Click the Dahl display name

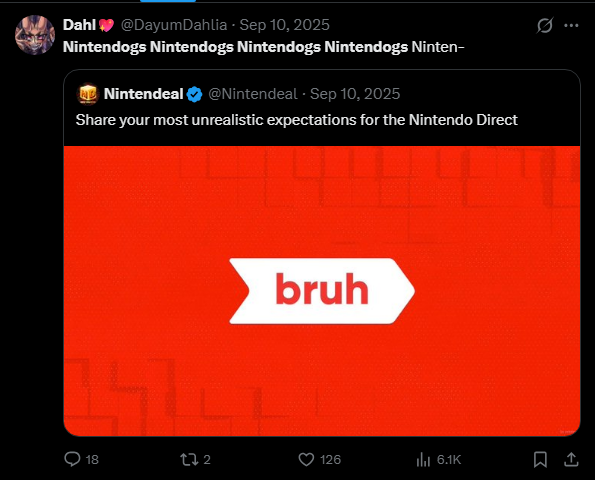click(x=79, y=25)
